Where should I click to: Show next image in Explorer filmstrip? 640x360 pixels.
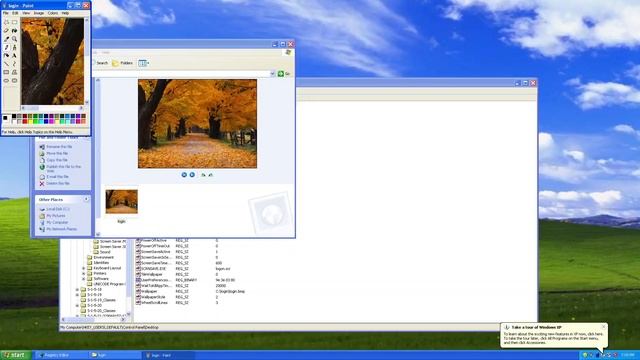(x=192, y=175)
